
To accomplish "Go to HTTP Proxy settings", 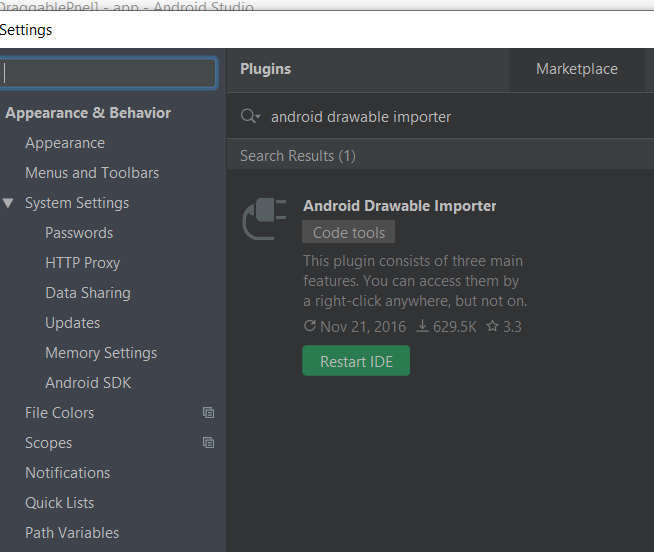I will pos(83,263).
